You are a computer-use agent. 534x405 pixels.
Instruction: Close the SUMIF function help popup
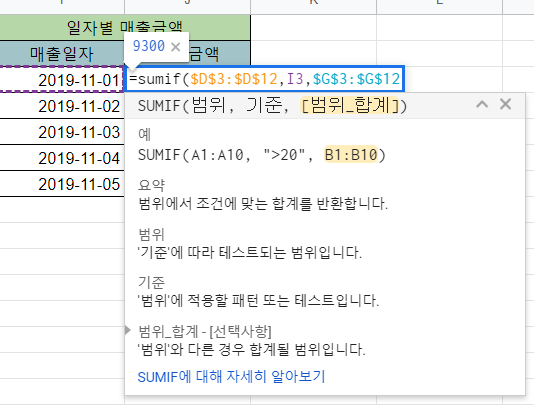pyautogui.click(x=505, y=104)
